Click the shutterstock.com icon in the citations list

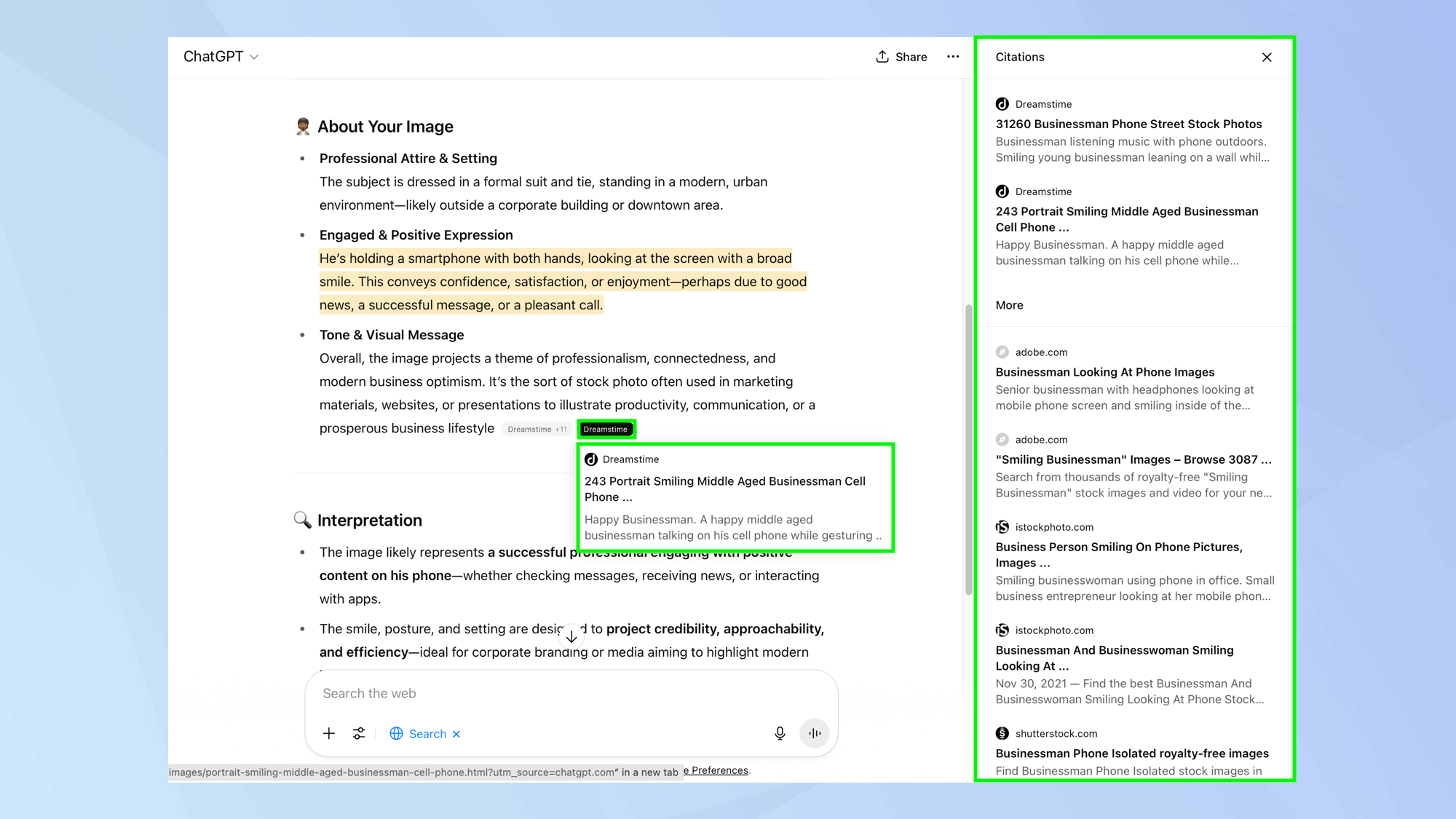point(1002,733)
